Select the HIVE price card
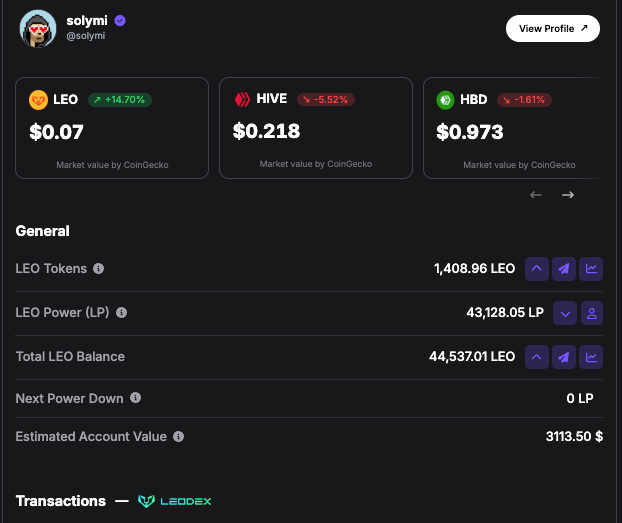The image size is (622, 523). click(316, 128)
